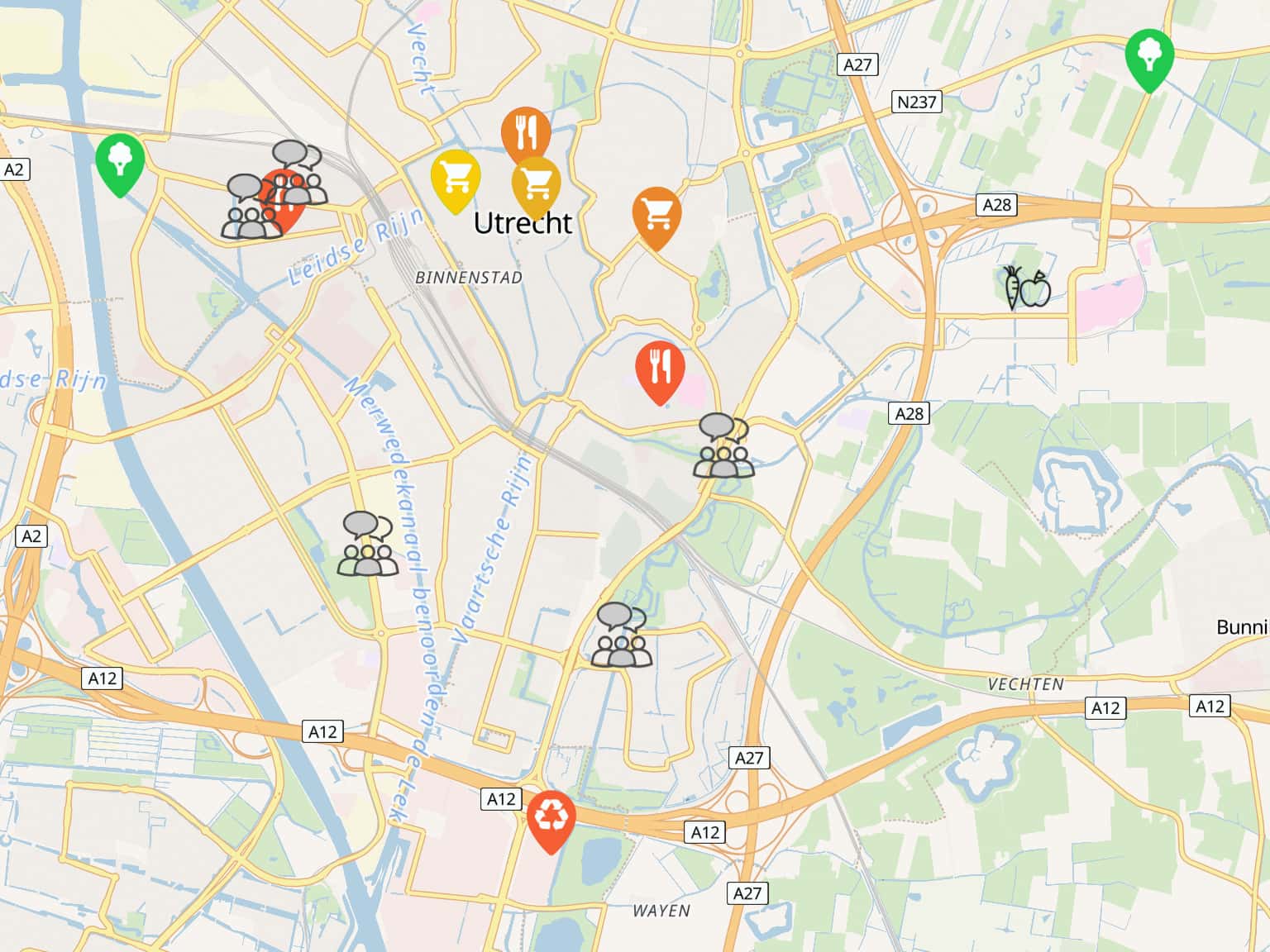Click the A28 road shield near the interchange
Screen dimensions: 1270x952
(996, 205)
